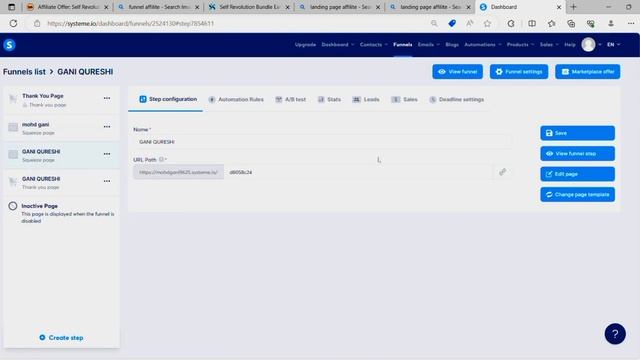
Task: Expand the Contacts dropdown menu
Action: pyautogui.click(x=373, y=44)
